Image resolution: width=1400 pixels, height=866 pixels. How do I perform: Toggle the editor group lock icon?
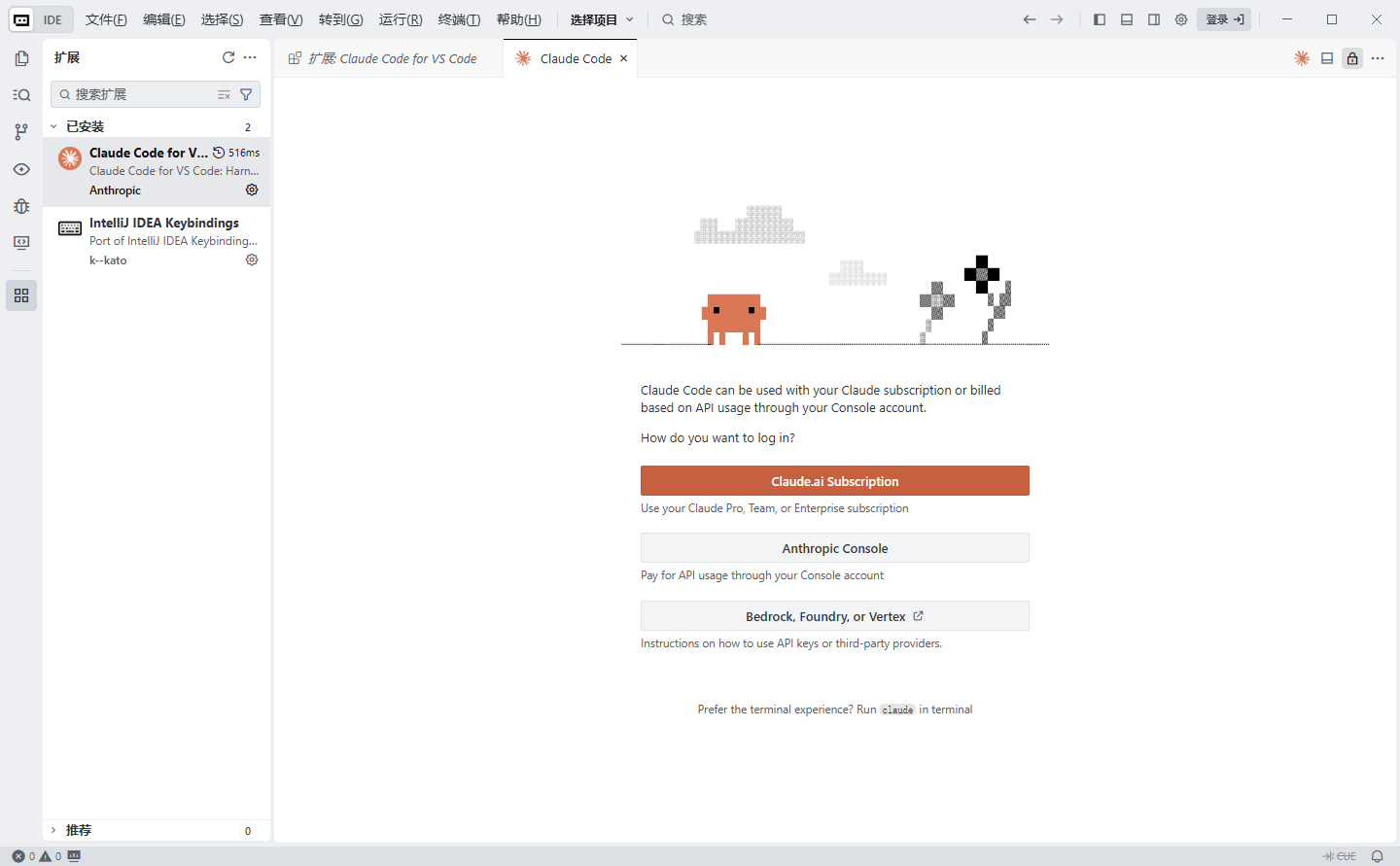pos(1352,58)
